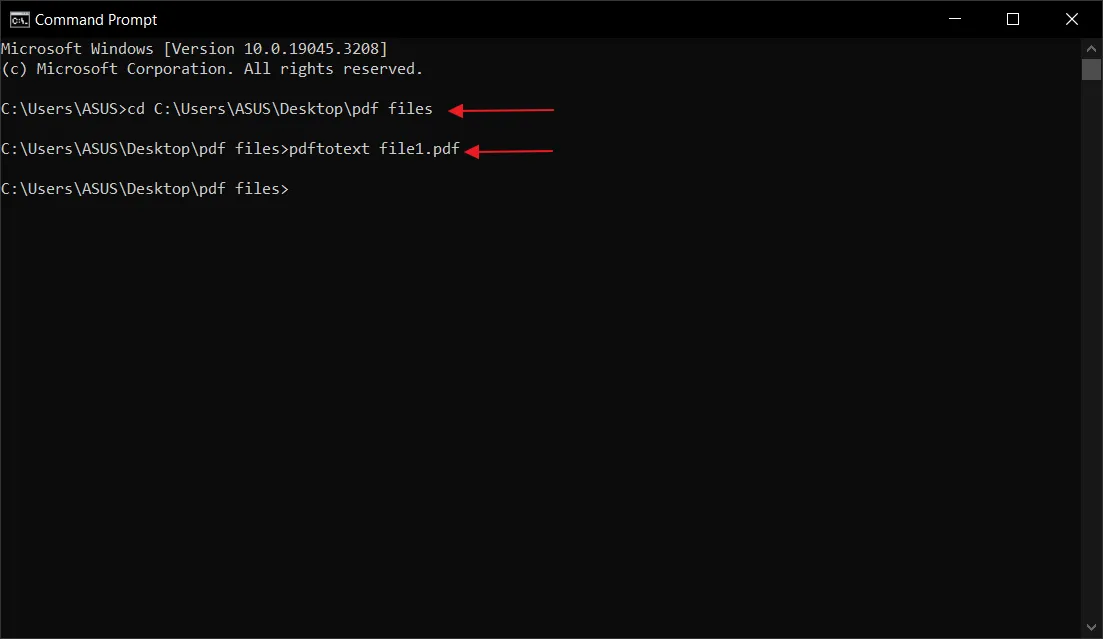
Task: Maximize the Command Prompt window
Action: tap(1013, 19)
